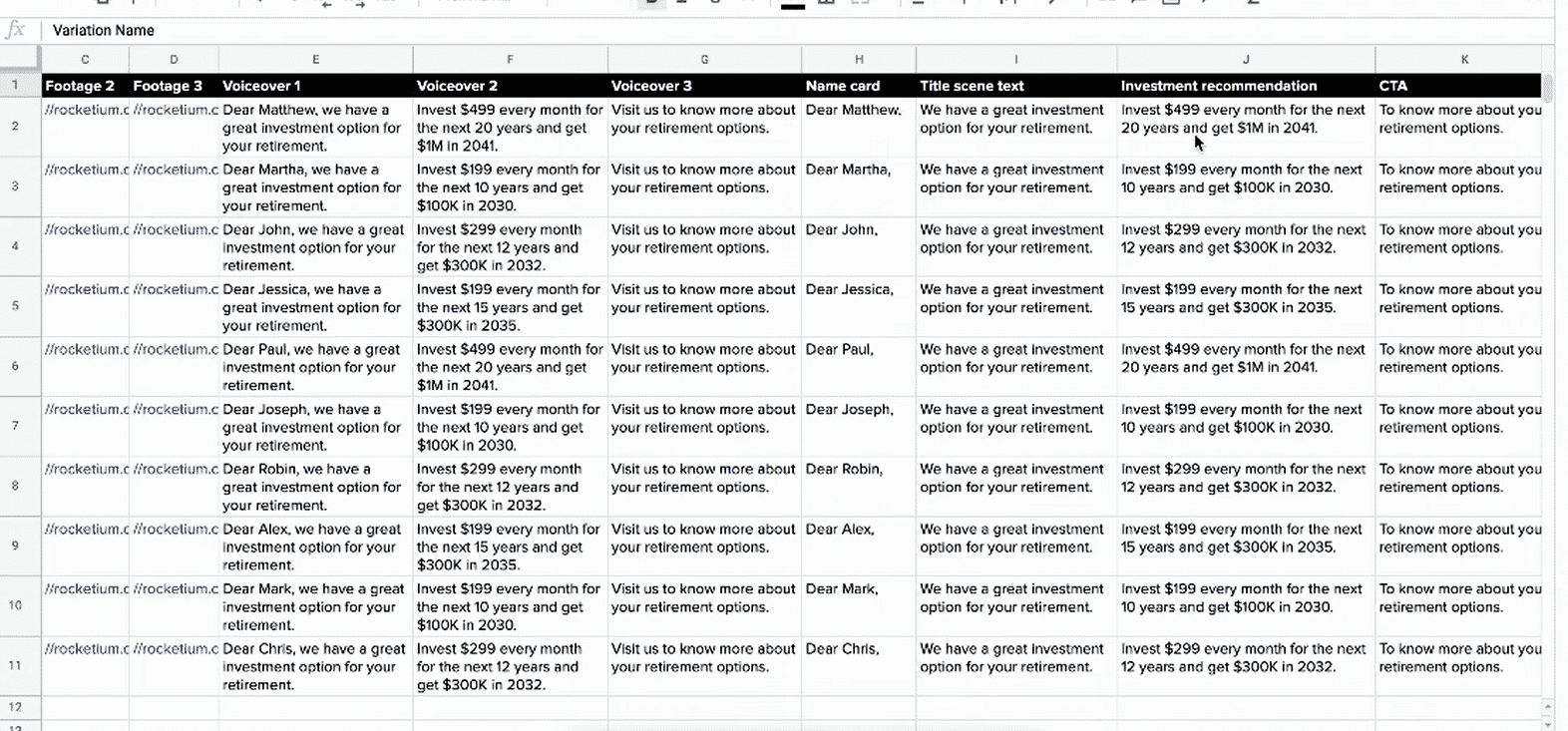
Task: Select column G header
Action: pyautogui.click(x=704, y=59)
